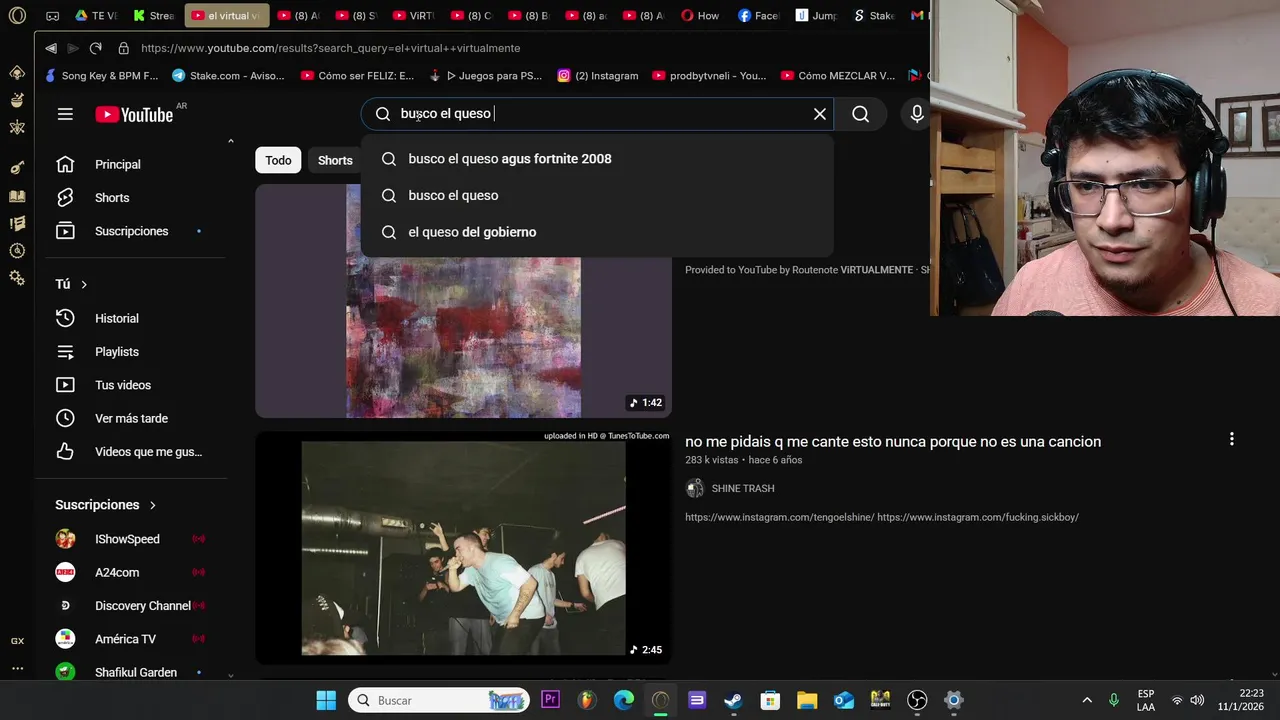Open bookmark 'prodbytvneli - You...'
The width and height of the screenshot is (1280, 720).
coord(709,75)
